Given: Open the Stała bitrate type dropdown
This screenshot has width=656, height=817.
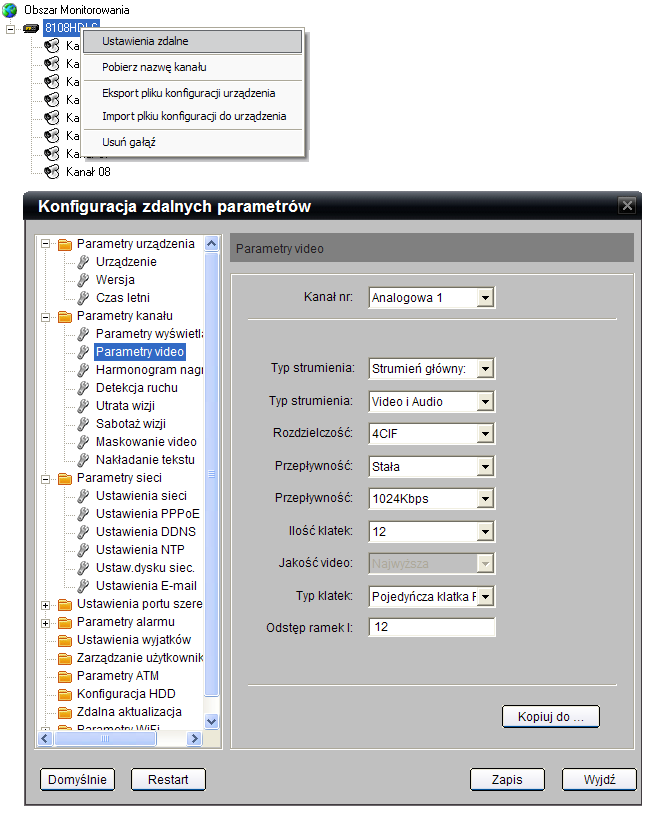Looking at the screenshot, I should [485, 467].
